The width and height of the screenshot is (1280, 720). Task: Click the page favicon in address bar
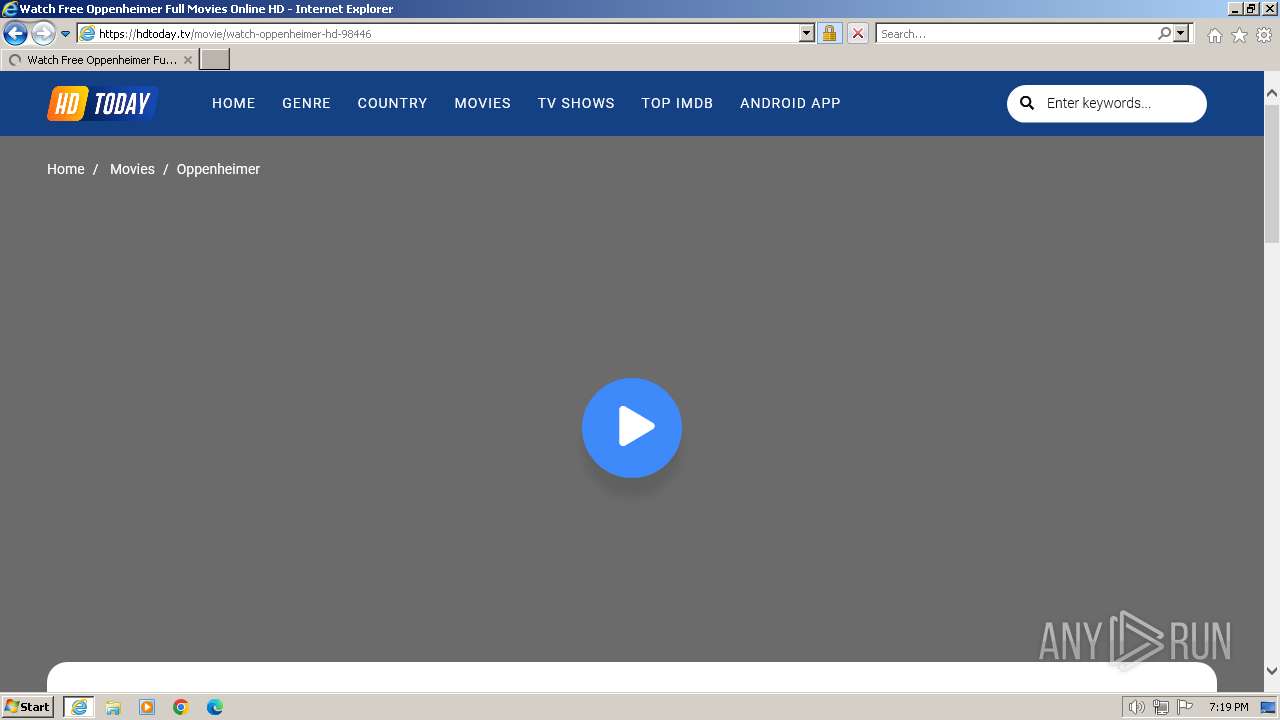pyautogui.click(x=87, y=33)
